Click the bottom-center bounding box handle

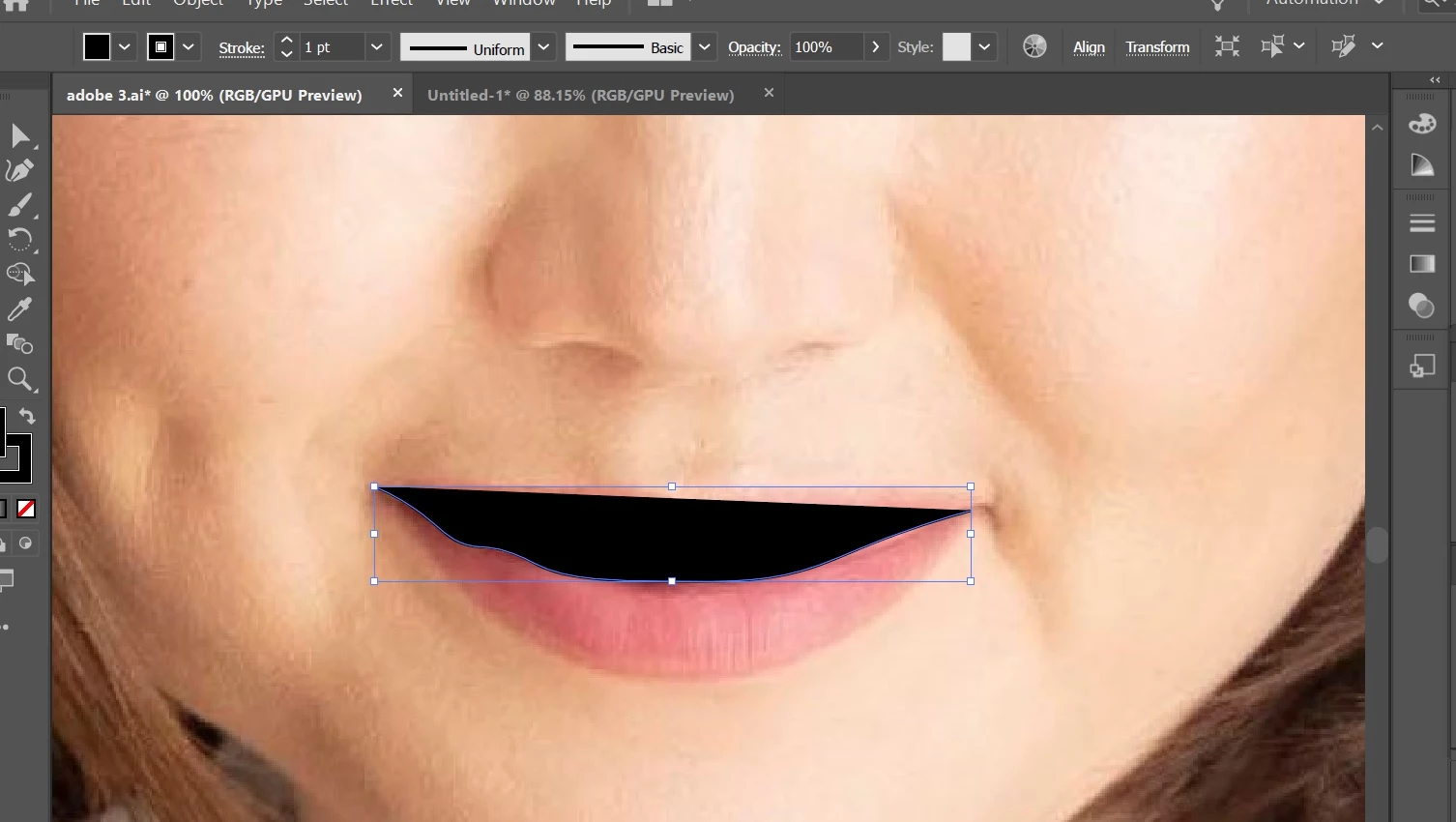click(x=672, y=581)
